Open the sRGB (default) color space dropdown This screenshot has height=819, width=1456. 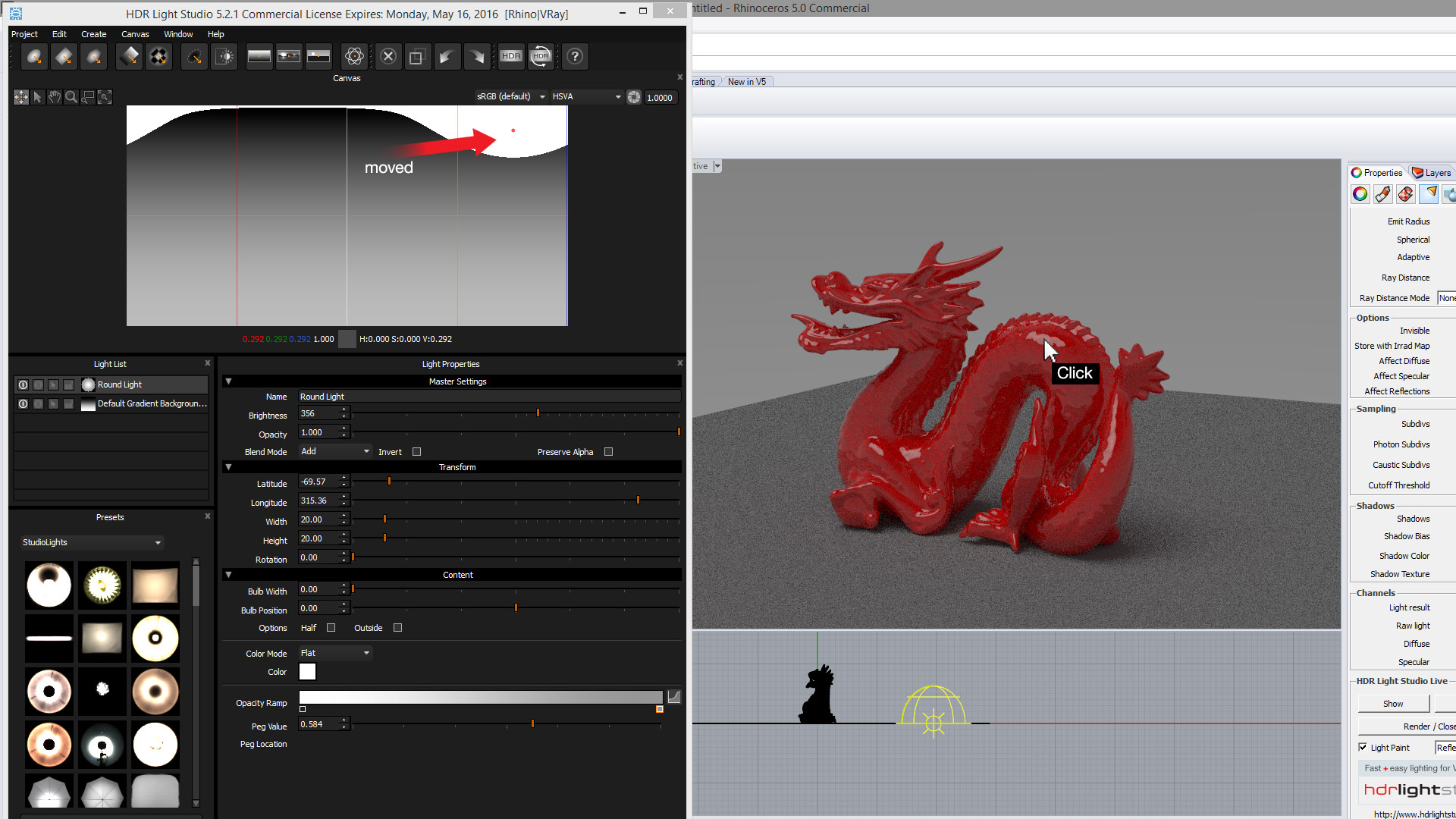511,96
